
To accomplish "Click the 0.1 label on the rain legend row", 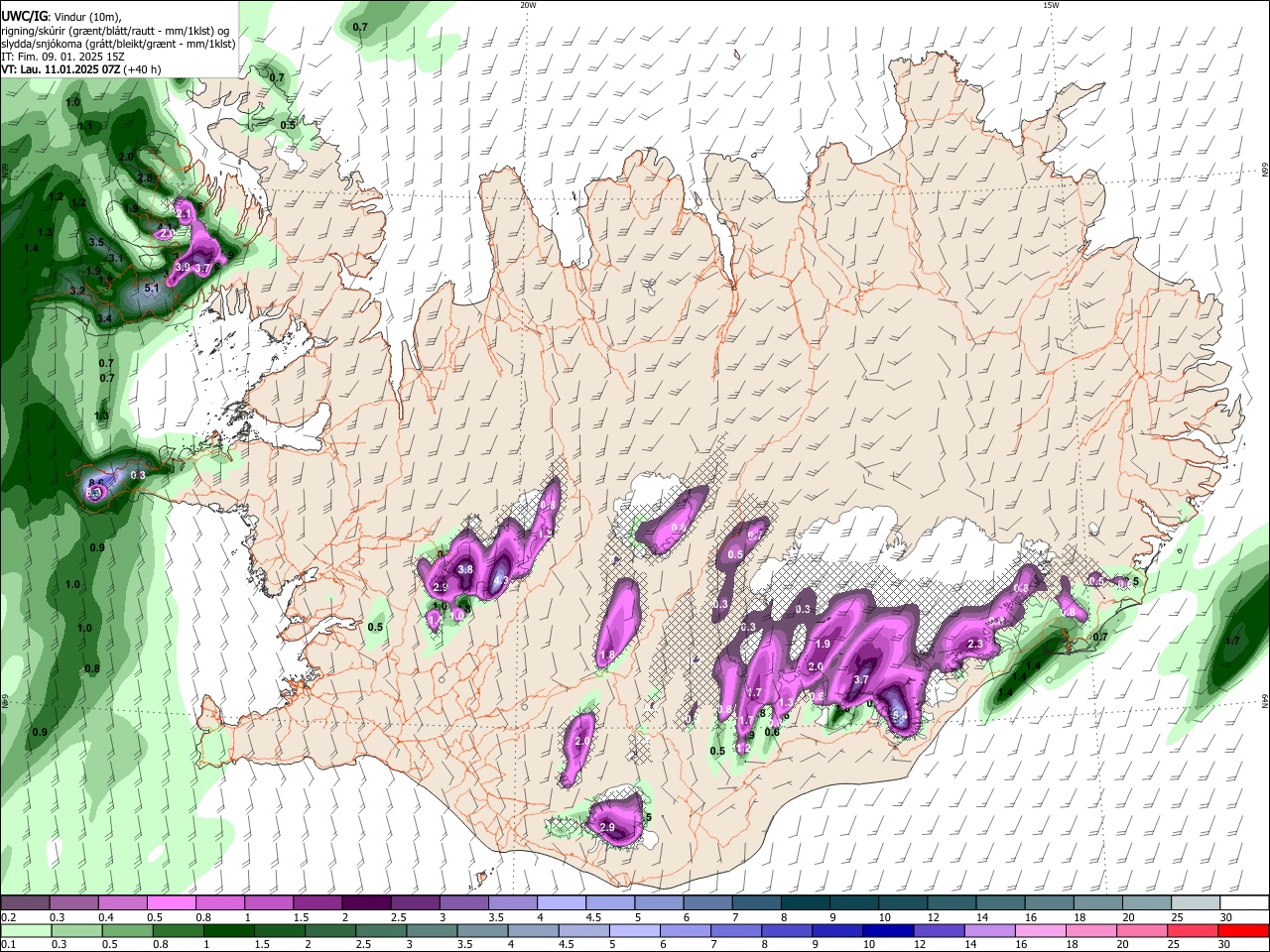I will (x=7, y=945).
